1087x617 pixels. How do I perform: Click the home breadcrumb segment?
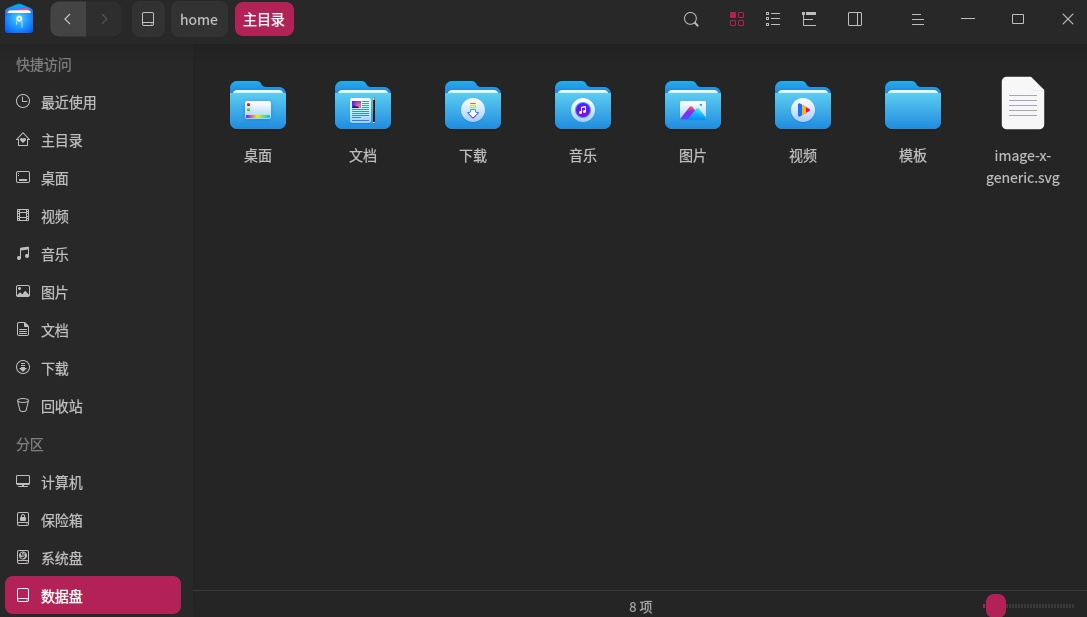click(x=199, y=19)
